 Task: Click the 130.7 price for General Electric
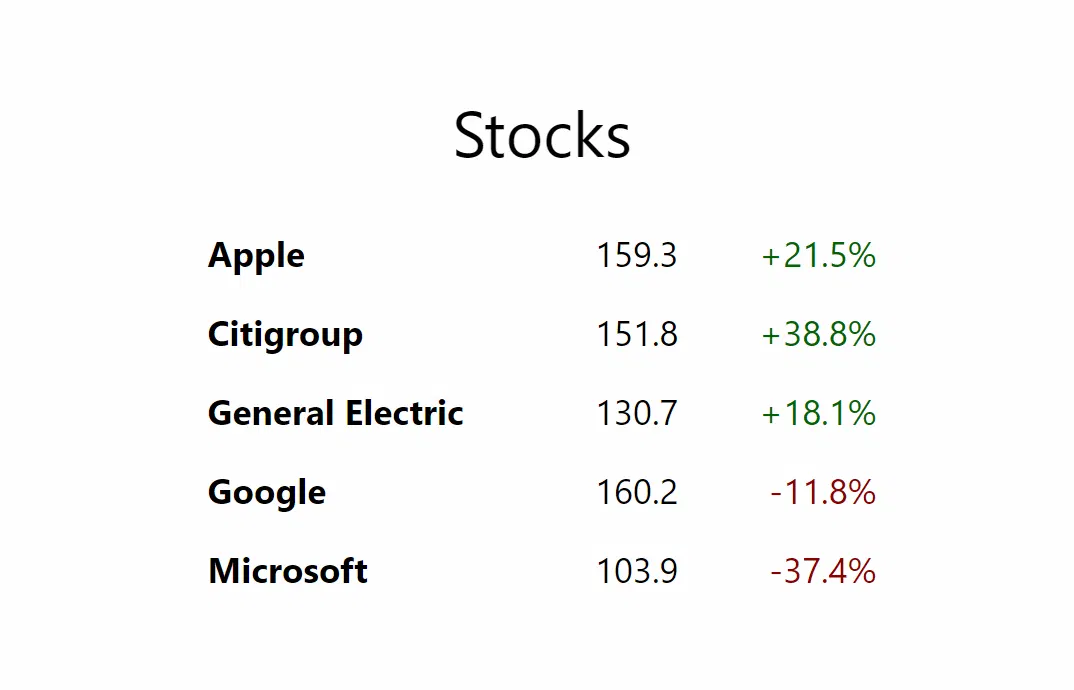click(637, 414)
